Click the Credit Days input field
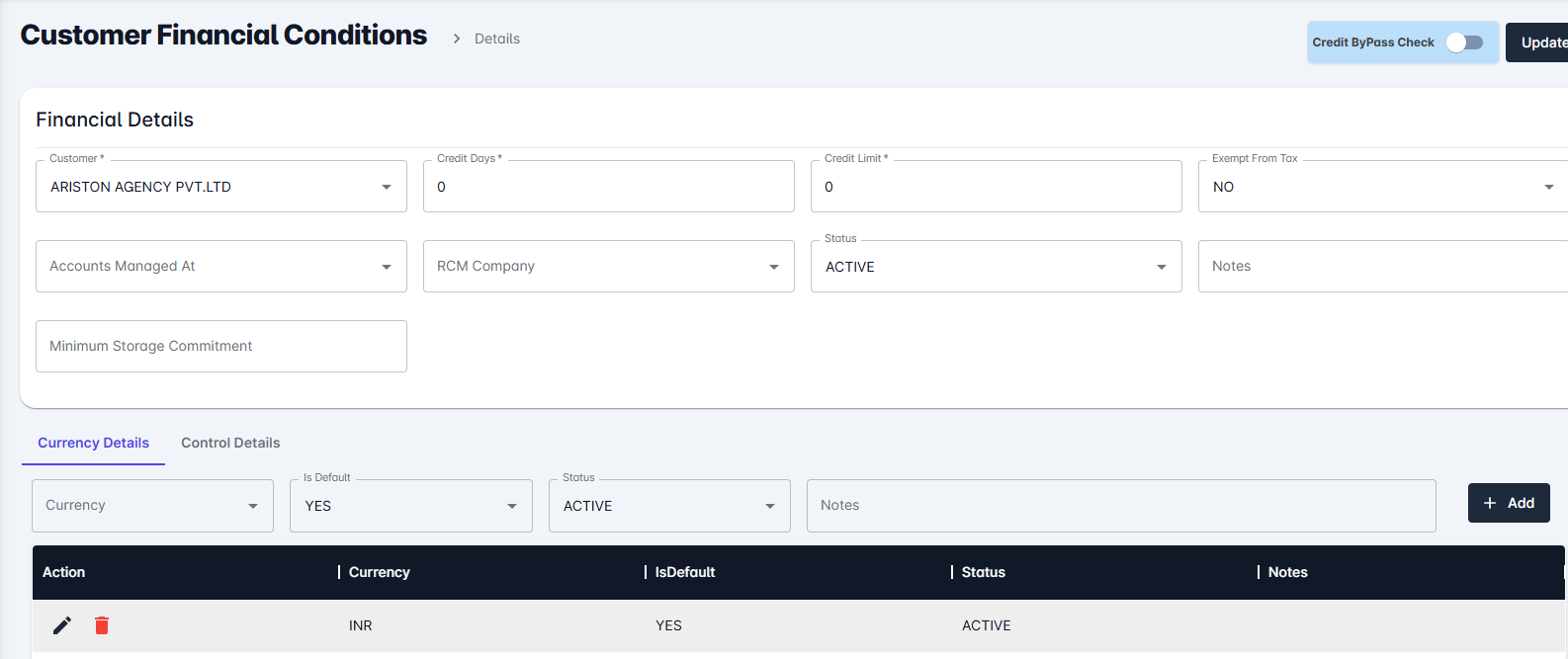Image resolution: width=1568 pixels, height=659 pixels. pyautogui.click(x=608, y=187)
